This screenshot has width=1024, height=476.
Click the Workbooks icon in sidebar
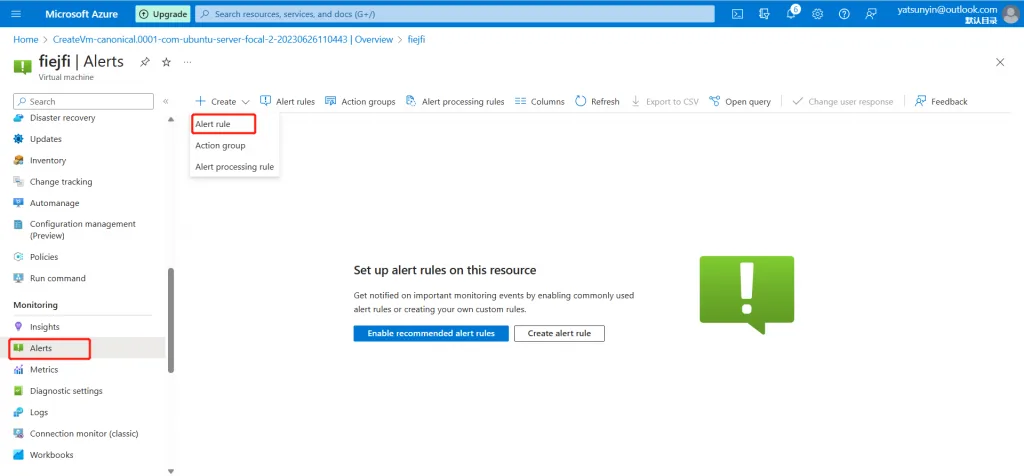click(x=18, y=455)
